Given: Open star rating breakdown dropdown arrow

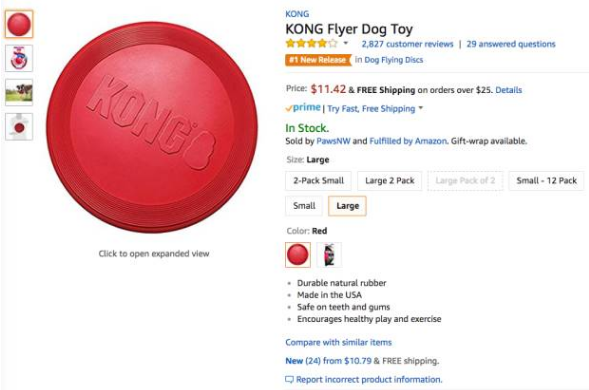Looking at the screenshot, I should pos(345,43).
